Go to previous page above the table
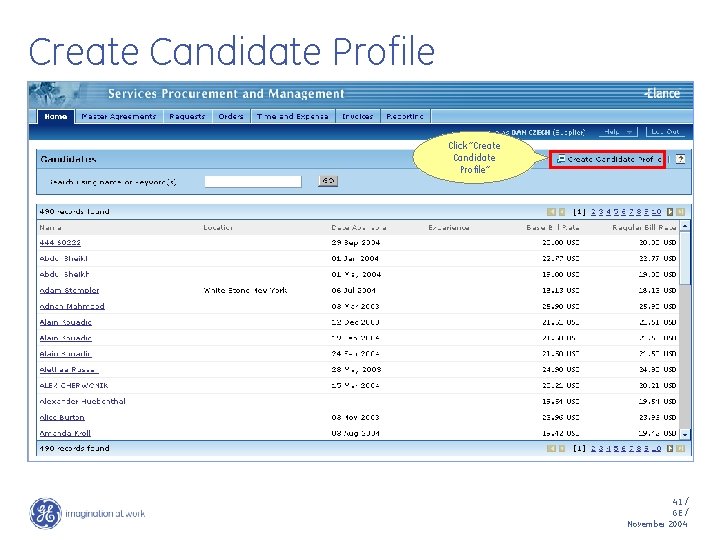Viewport: 720px width, 540px height. click(x=562, y=212)
